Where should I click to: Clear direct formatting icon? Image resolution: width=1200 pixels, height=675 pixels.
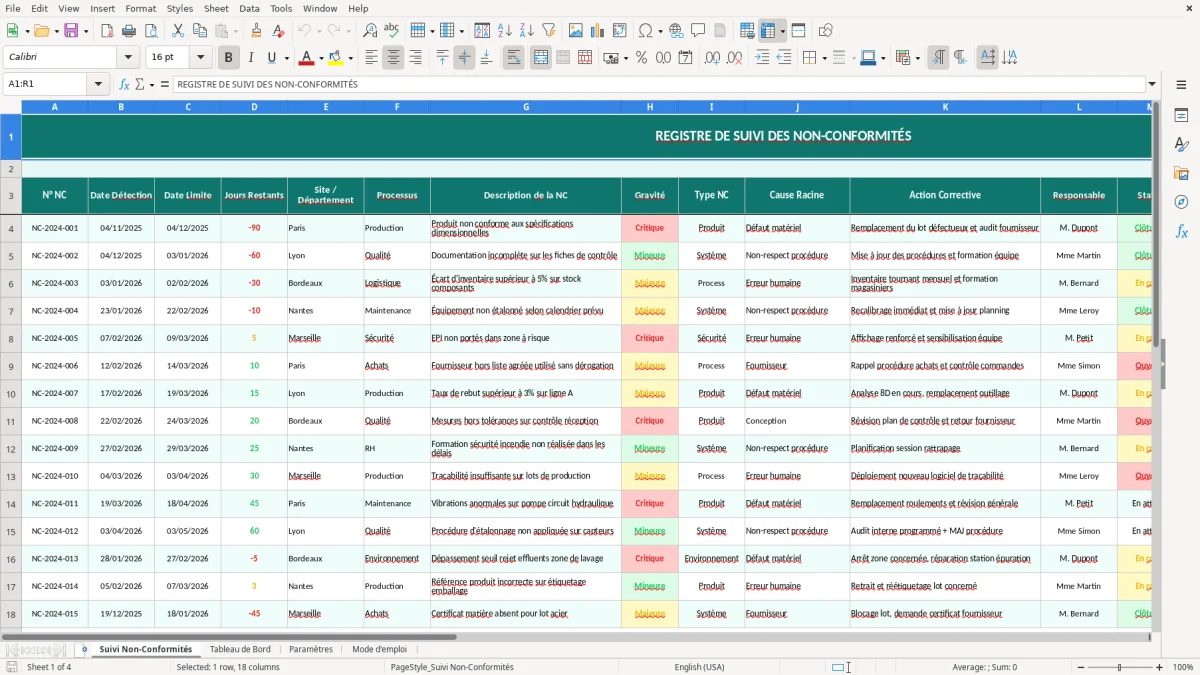277,31
